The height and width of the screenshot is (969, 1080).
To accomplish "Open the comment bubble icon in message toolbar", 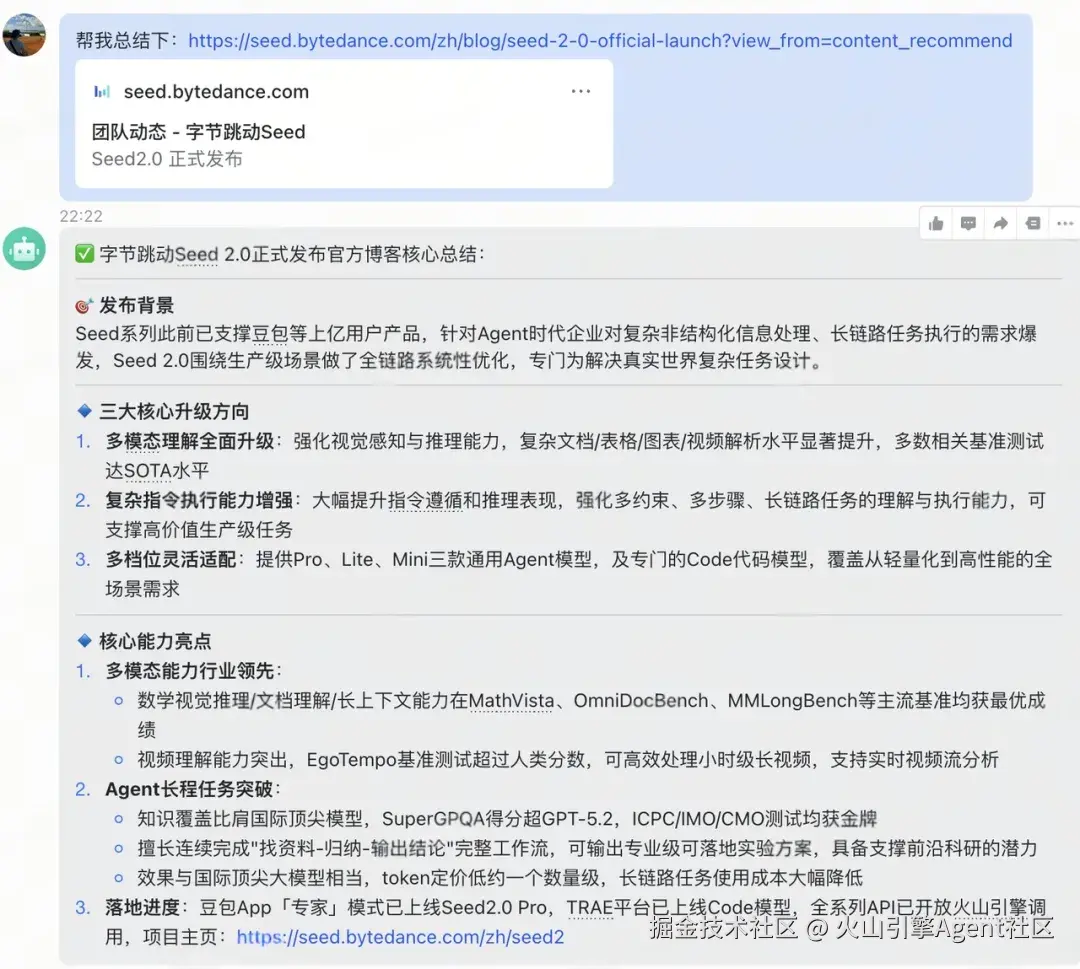I will 968,223.
